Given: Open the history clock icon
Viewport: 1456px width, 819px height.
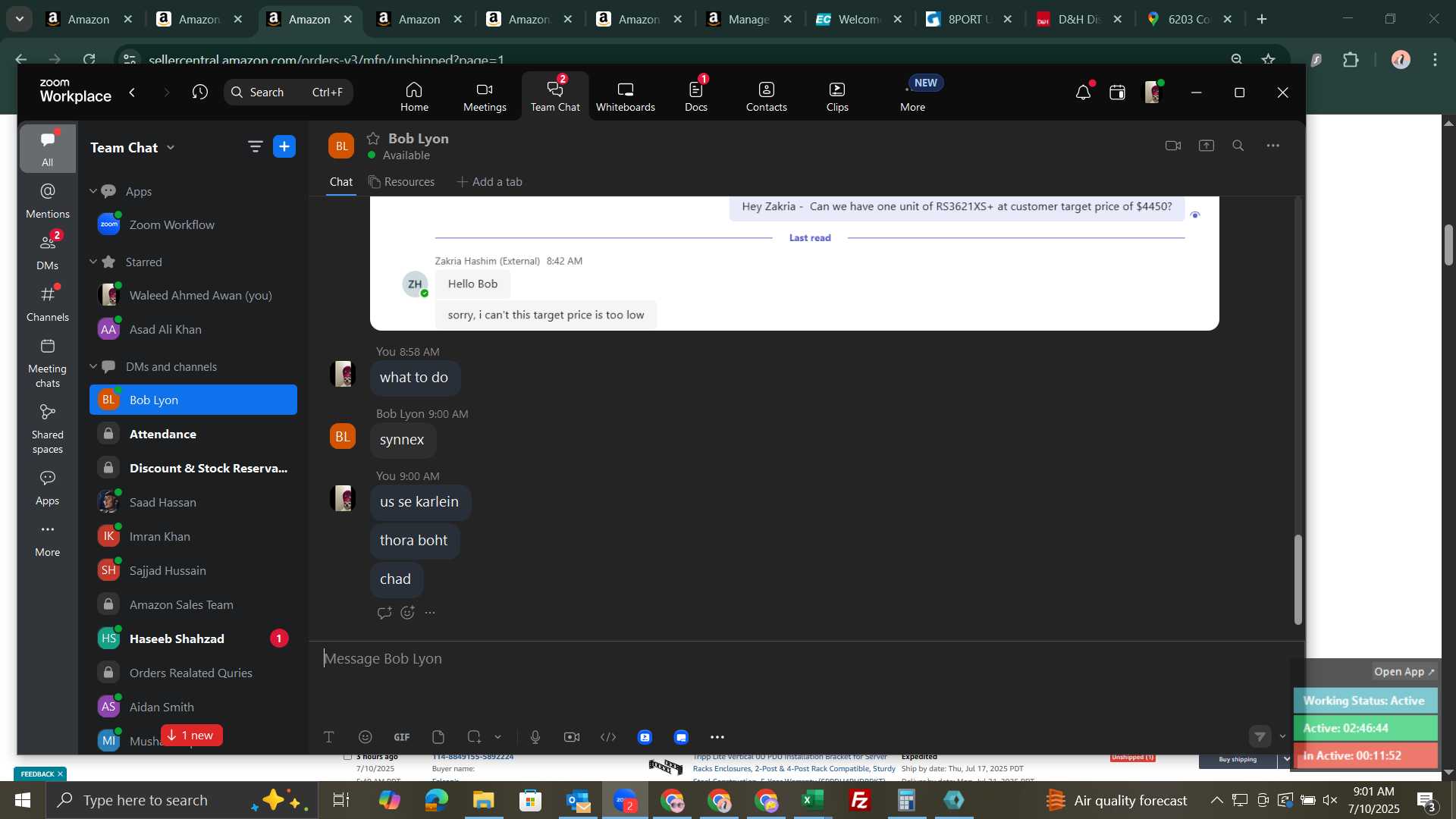Looking at the screenshot, I should [x=200, y=93].
